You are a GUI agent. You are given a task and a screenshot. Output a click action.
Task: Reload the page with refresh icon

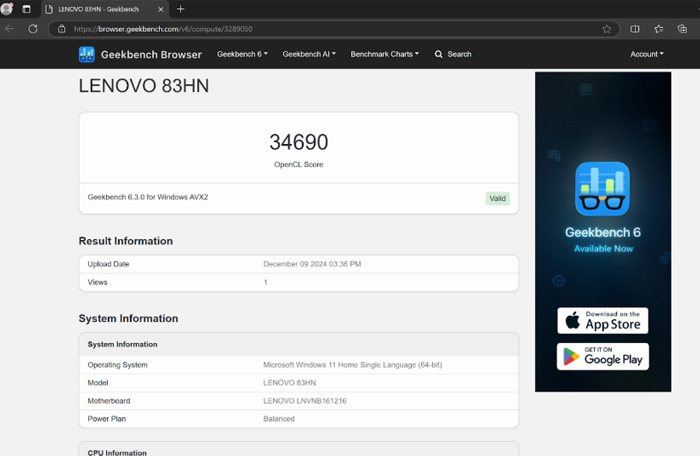(33, 29)
